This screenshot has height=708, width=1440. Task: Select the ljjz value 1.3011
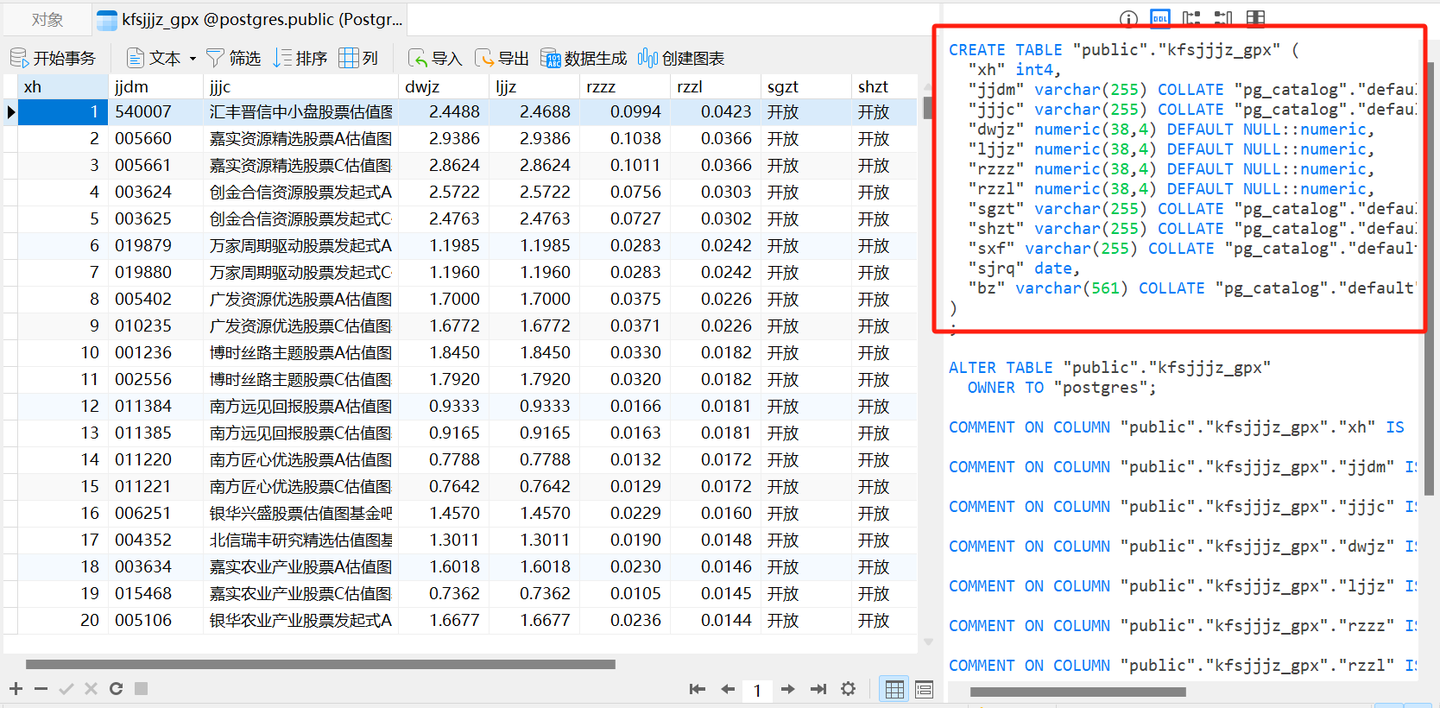click(534, 540)
